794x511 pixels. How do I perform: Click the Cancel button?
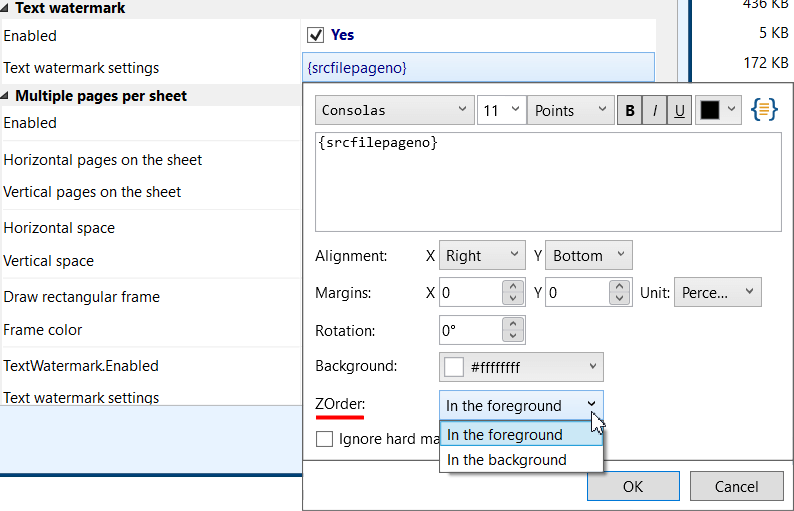click(x=736, y=487)
